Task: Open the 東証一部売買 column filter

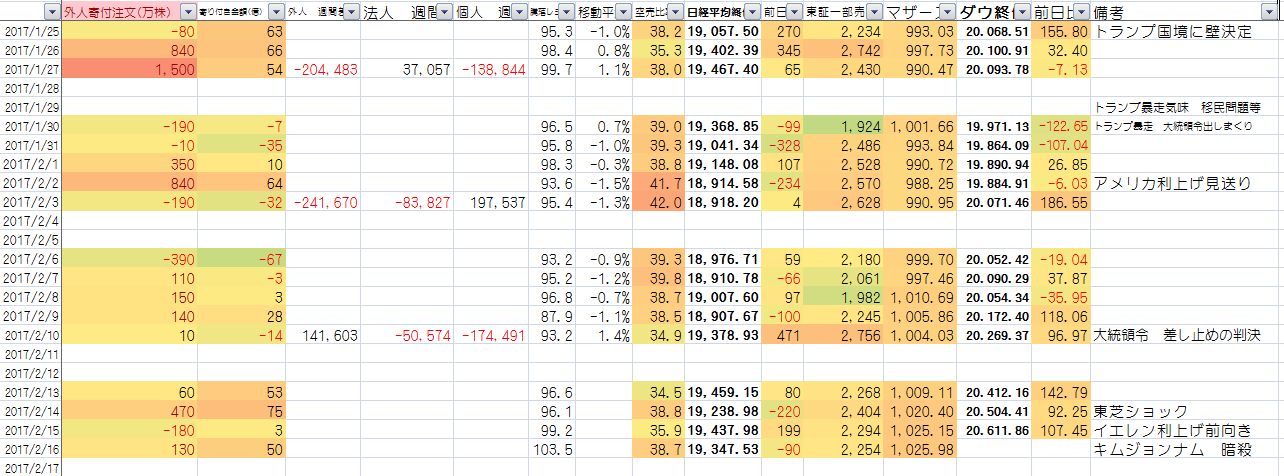Action: coord(874,12)
